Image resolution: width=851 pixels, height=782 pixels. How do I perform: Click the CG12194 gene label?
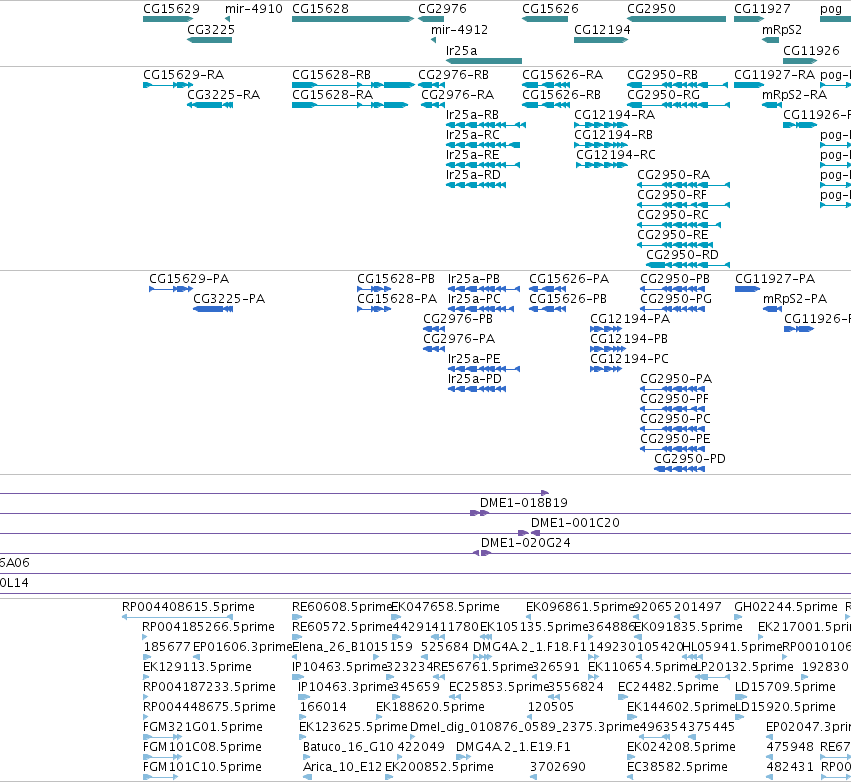tap(602, 30)
